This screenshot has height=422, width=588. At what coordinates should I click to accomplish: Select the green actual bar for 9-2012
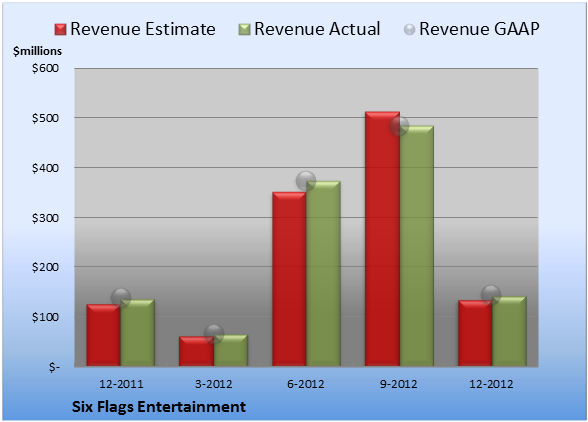[417, 246]
